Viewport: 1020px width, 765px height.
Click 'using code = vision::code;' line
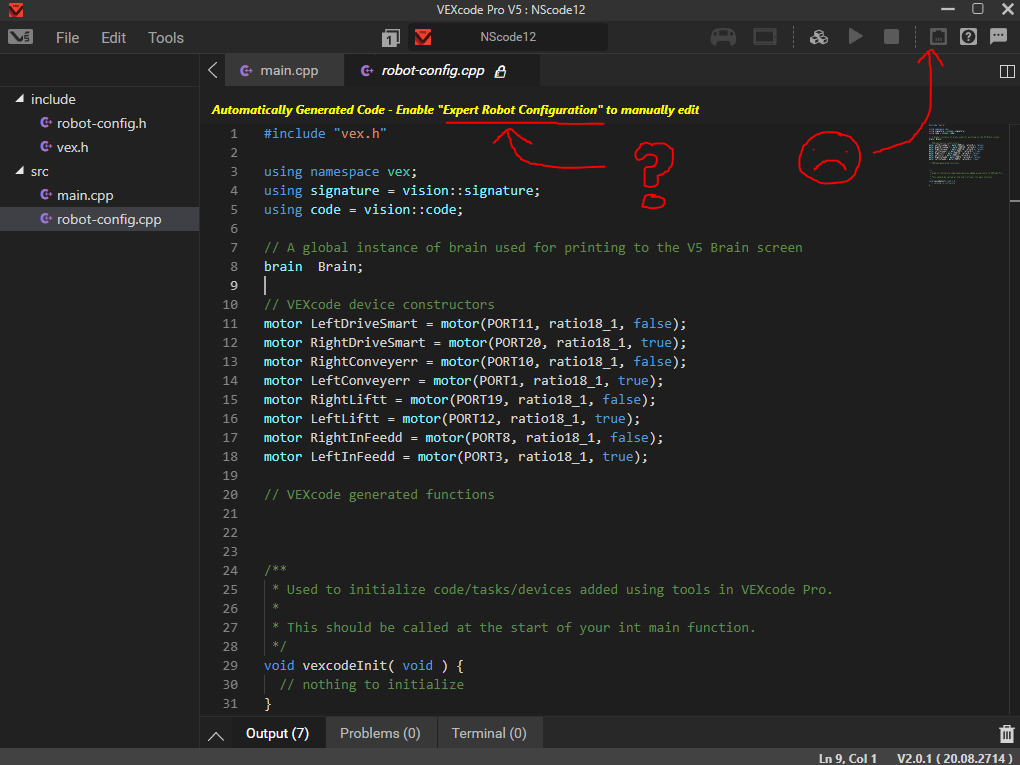363,209
